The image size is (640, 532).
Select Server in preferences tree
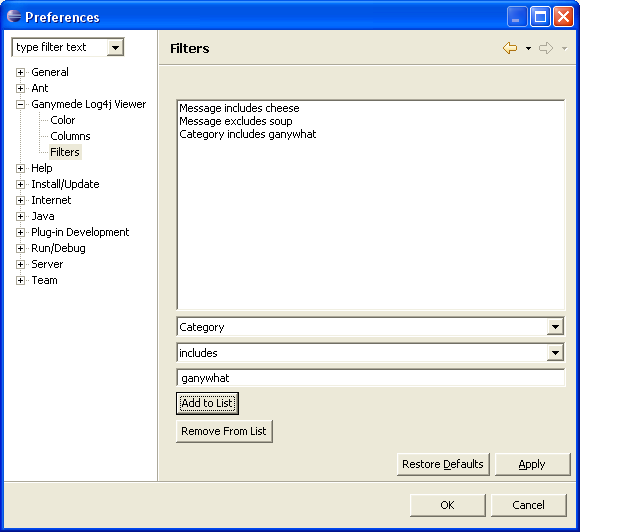(x=47, y=264)
